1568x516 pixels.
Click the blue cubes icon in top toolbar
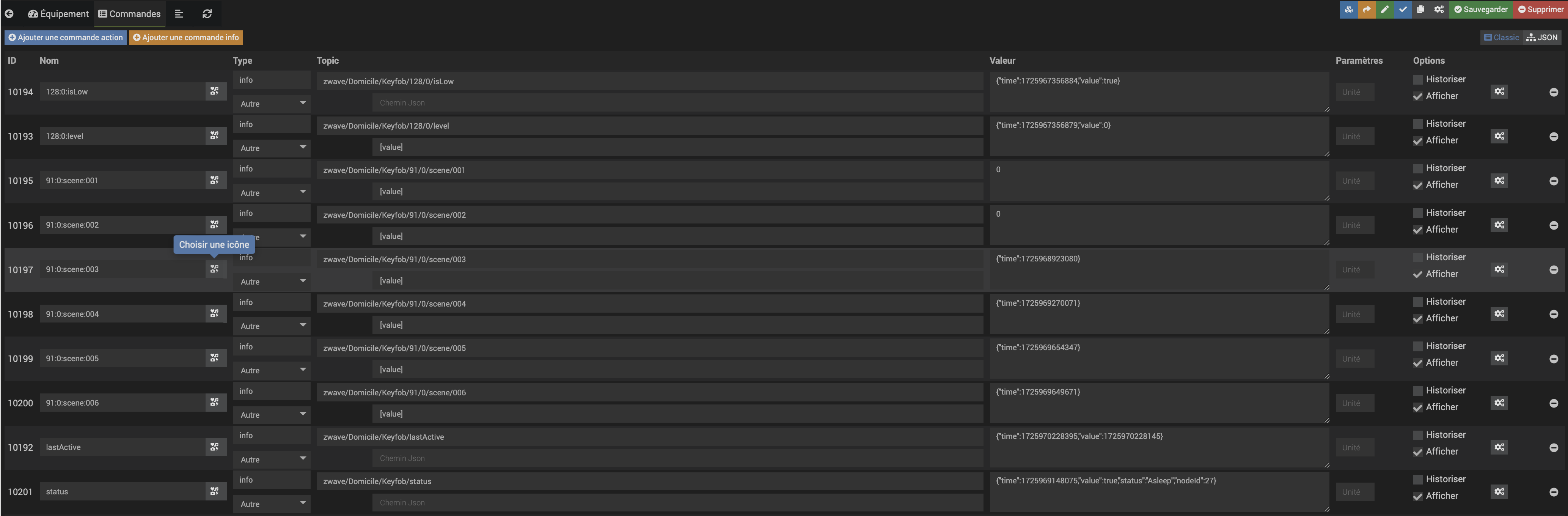click(1348, 9)
